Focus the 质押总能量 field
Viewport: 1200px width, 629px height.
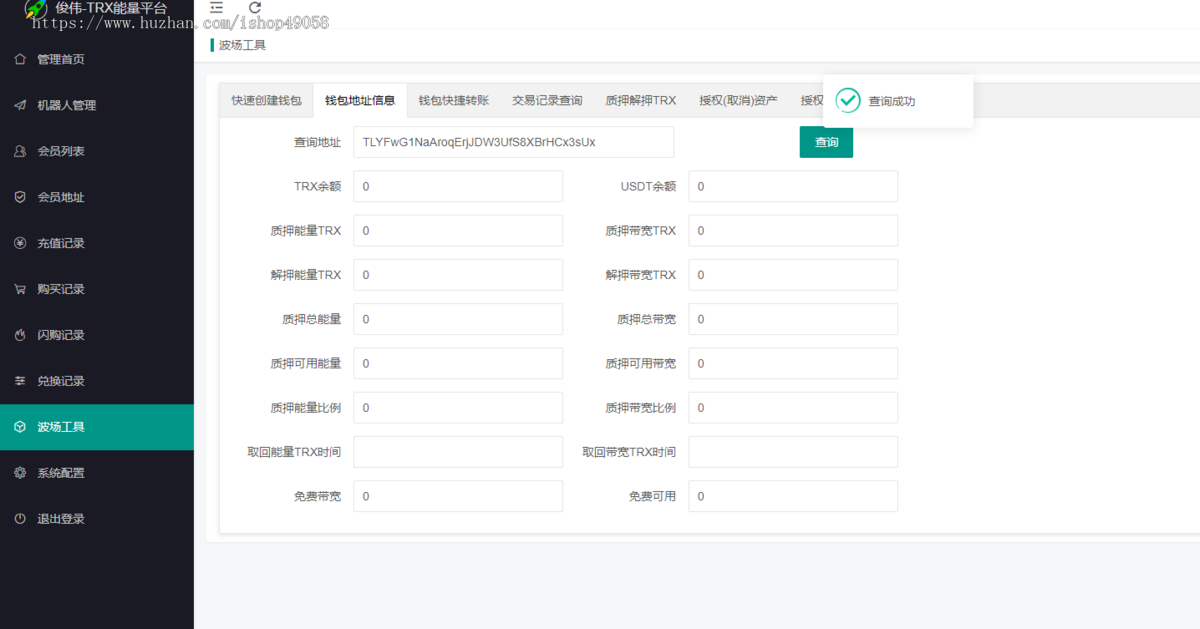pos(458,319)
